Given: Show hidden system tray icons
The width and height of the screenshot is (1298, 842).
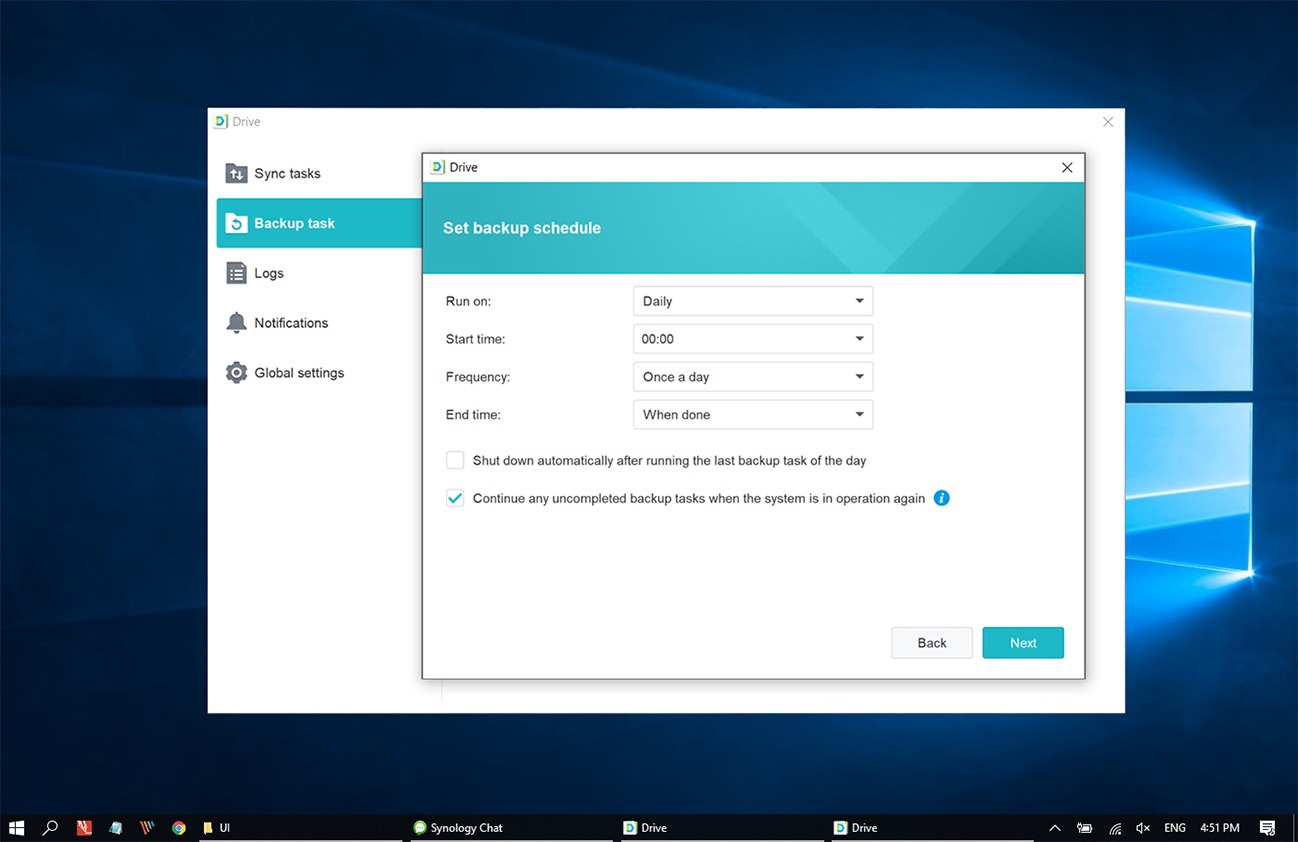Looking at the screenshot, I should click(x=1055, y=828).
